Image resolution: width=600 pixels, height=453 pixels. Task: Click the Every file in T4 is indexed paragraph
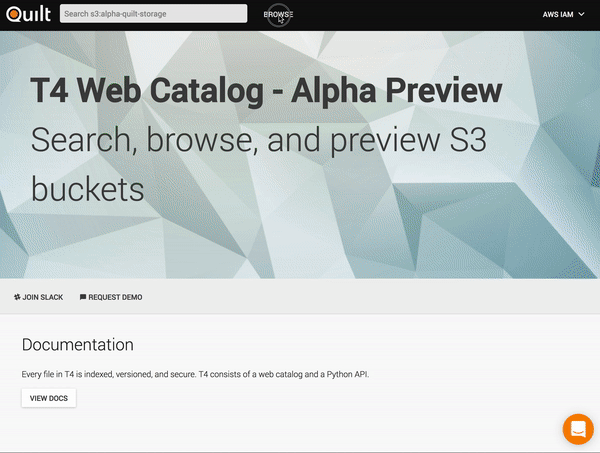[195, 374]
